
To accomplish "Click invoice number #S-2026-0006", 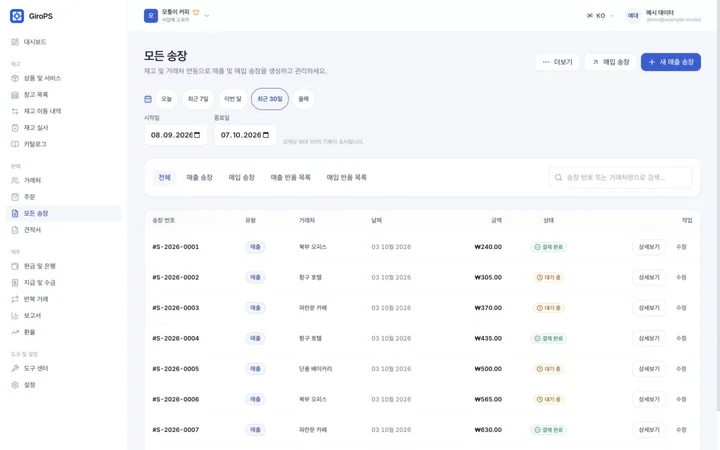I will (176, 399).
